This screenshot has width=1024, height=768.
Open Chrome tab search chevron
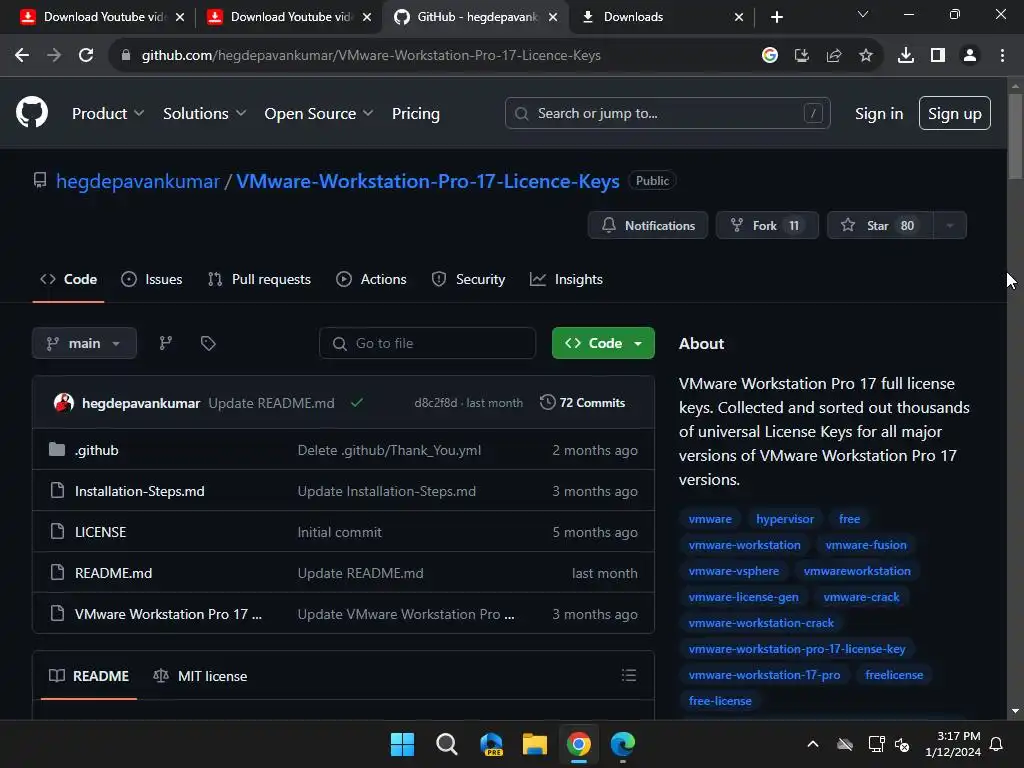point(863,14)
